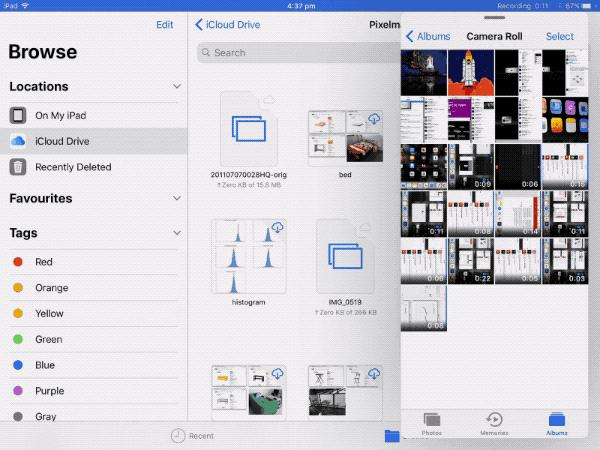Open folder with green sofa thumbnail
600x450 pixels.
pos(249,391)
